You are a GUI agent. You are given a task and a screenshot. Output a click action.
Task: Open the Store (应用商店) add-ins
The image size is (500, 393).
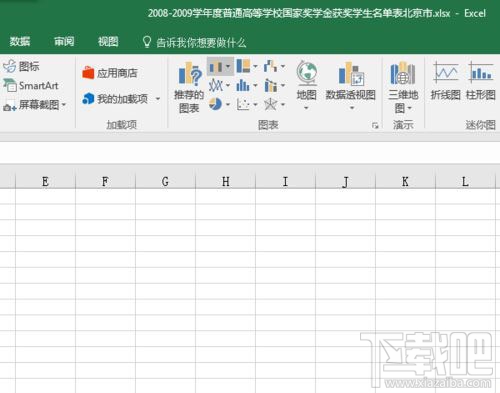[110, 73]
